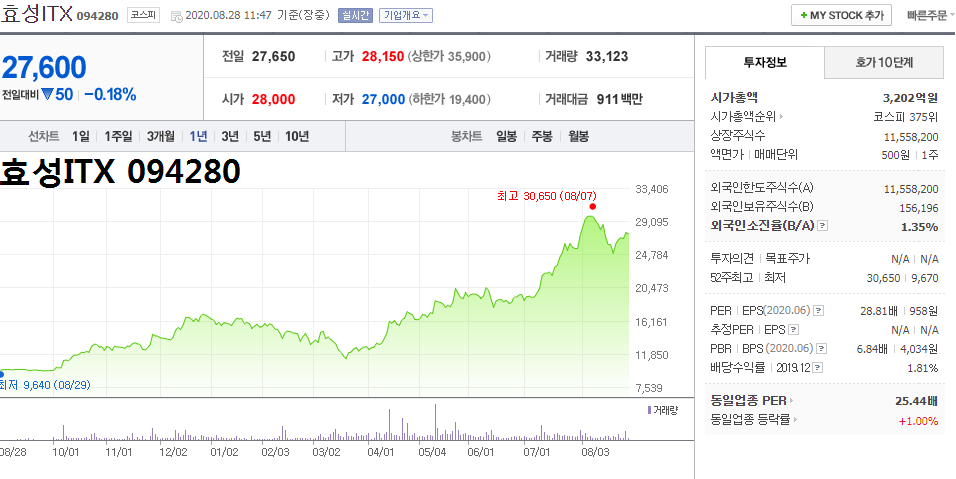Click the 시가 value 28,000
Image resolution: width=956 pixels, height=479 pixels.
(273, 99)
